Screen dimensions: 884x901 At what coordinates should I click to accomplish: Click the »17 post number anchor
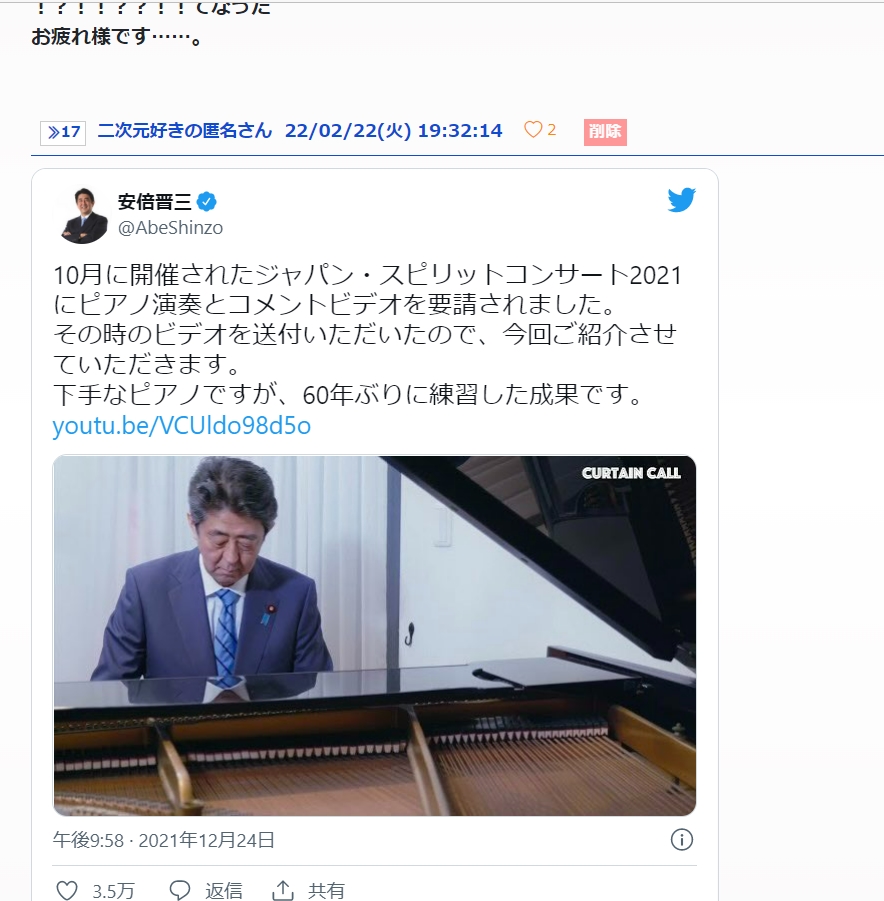pos(63,133)
